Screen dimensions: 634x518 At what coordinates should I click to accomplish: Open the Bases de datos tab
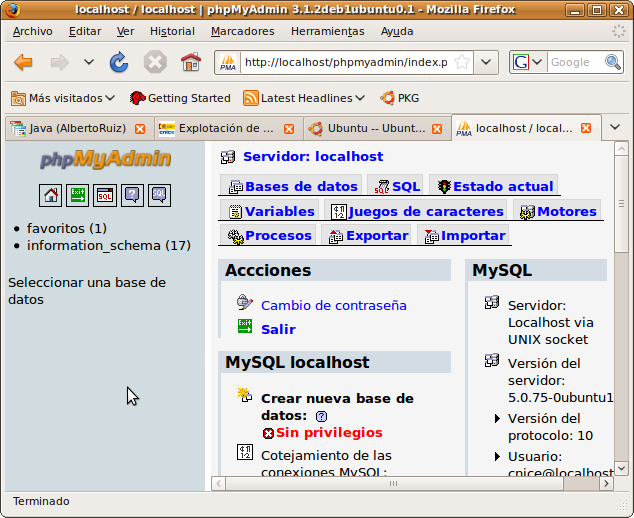click(300, 186)
